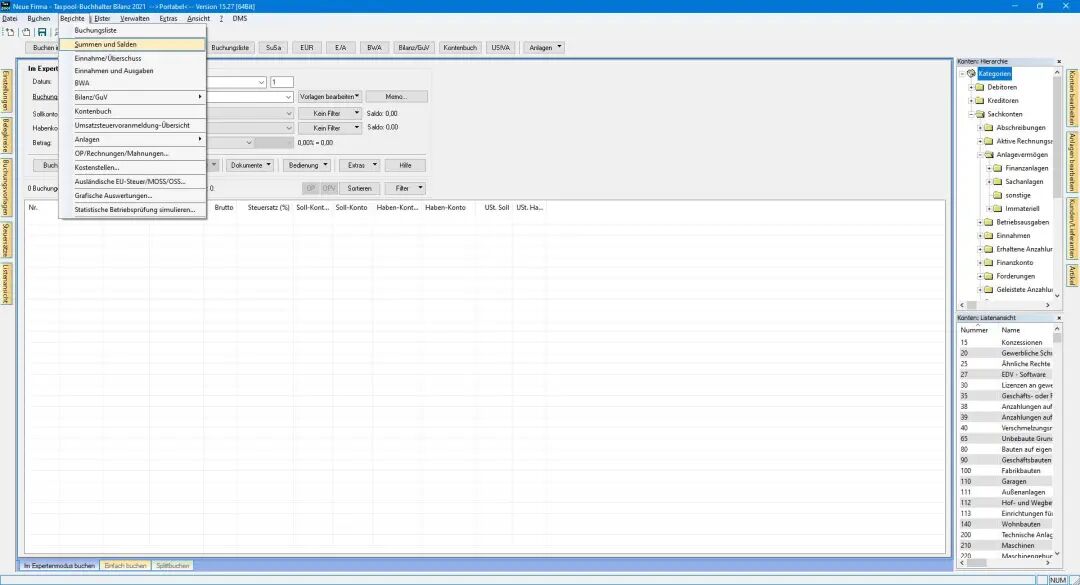Close the Konten: Hierarchie panel
This screenshot has height=585, width=1080.
(x=1059, y=61)
